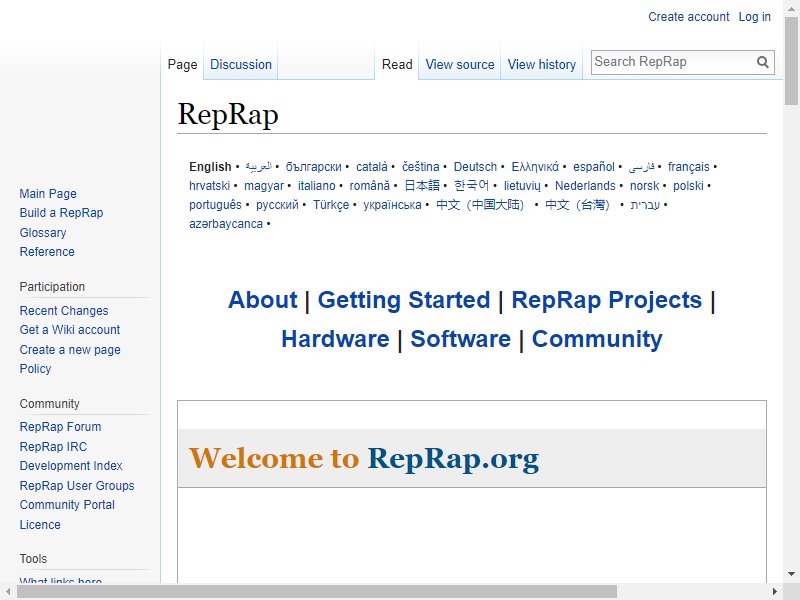The image size is (800, 600).
Task: Click the search magnifier icon
Action: [x=762, y=62]
